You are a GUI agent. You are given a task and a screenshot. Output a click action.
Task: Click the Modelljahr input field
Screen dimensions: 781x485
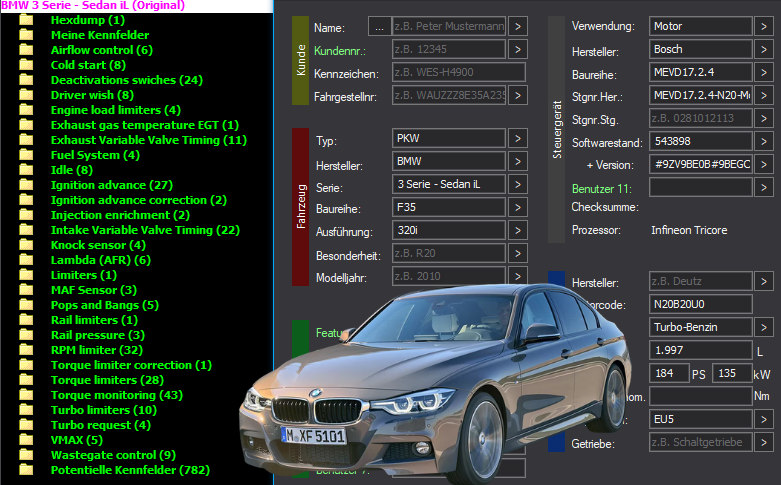point(449,276)
